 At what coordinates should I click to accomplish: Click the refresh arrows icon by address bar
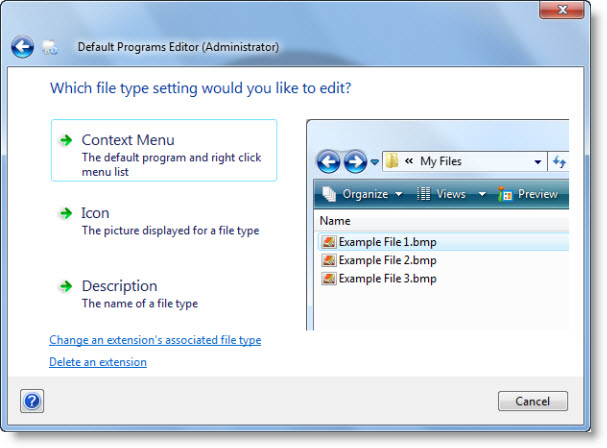(559, 161)
